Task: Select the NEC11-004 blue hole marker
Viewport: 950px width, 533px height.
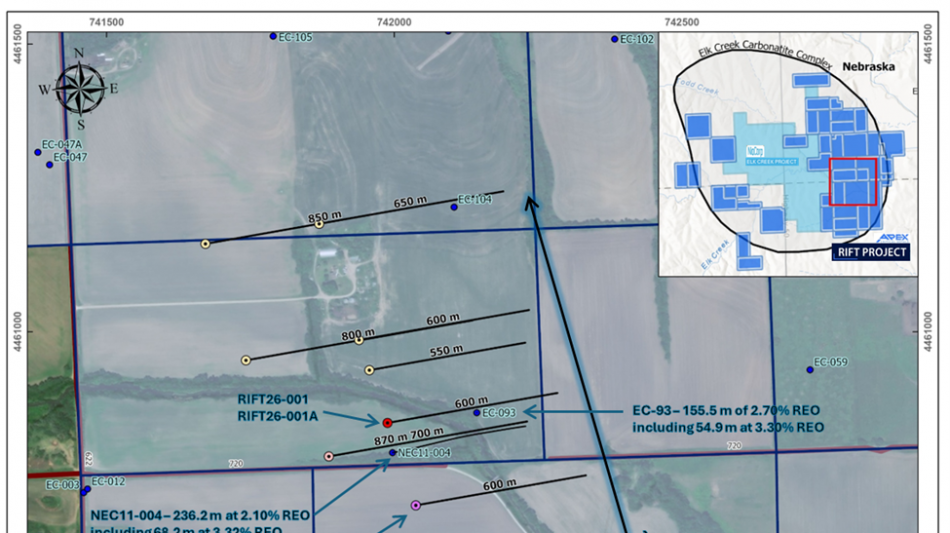Action: (392, 453)
